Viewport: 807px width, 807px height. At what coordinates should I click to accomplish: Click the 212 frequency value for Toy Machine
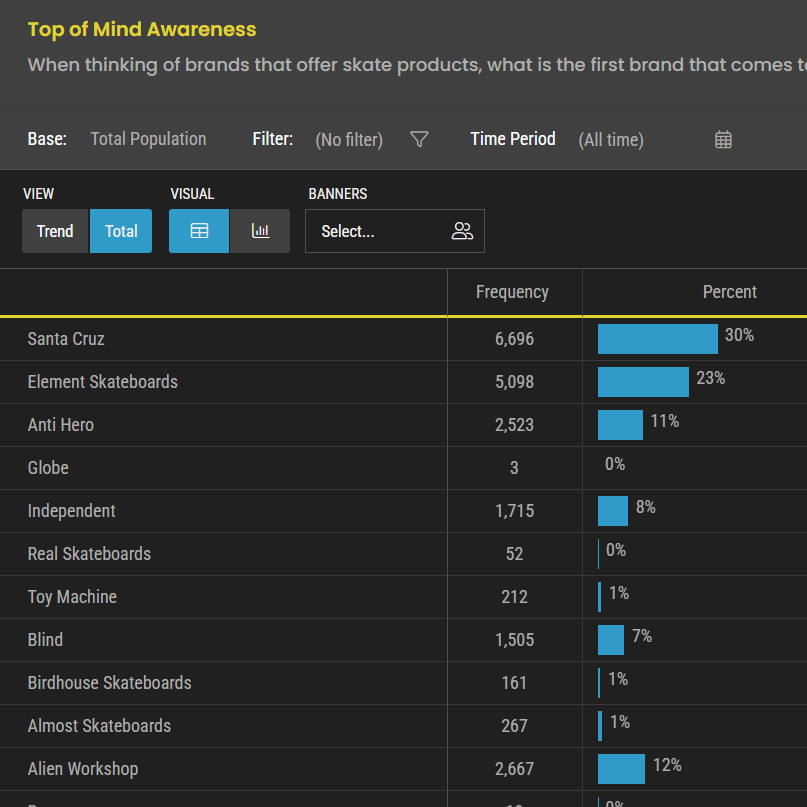click(514, 597)
